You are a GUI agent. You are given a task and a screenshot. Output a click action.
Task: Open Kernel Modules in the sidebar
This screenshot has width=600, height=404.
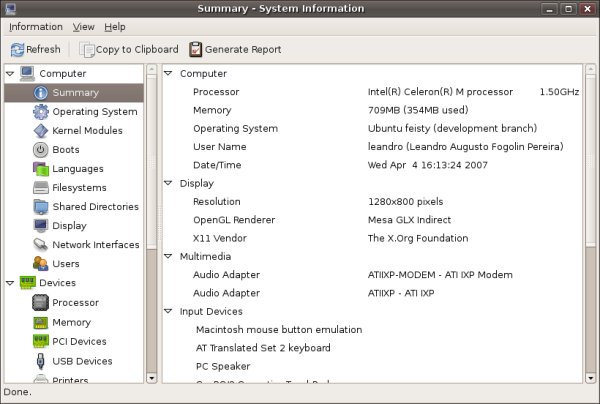[87, 131]
